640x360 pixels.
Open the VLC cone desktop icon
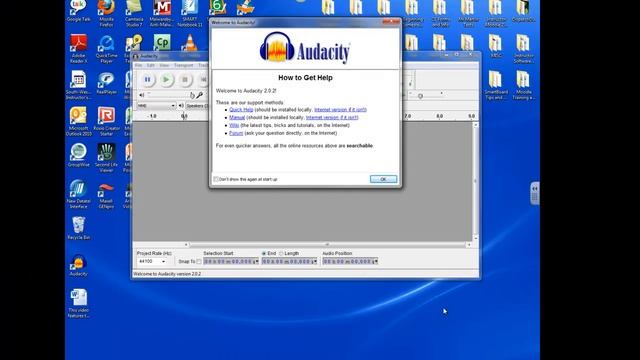point(189,42)
